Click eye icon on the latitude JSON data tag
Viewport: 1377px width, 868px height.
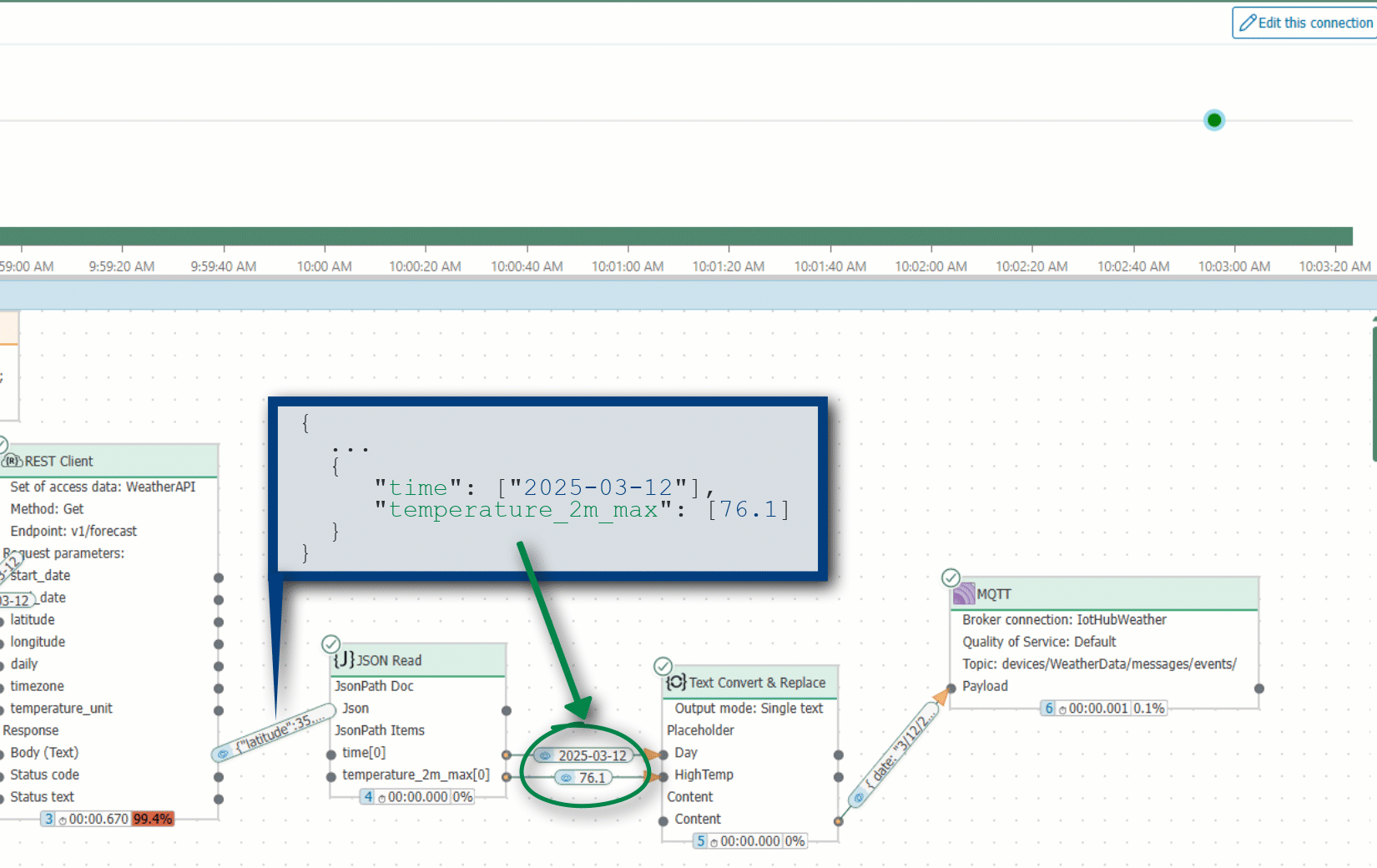point(223,754)
